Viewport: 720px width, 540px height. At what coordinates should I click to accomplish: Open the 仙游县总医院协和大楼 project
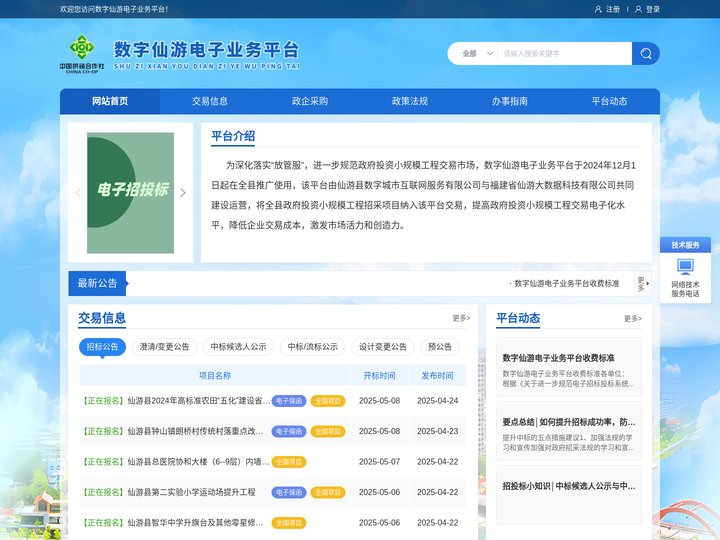198,461
